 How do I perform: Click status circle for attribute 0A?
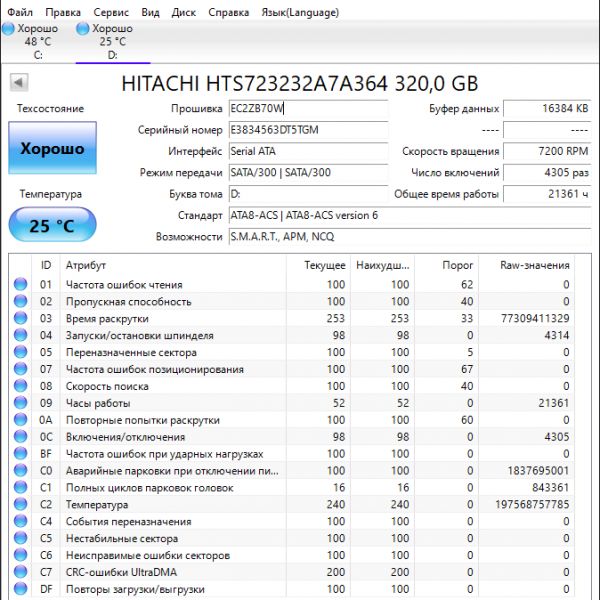click(x=20, y=420)
